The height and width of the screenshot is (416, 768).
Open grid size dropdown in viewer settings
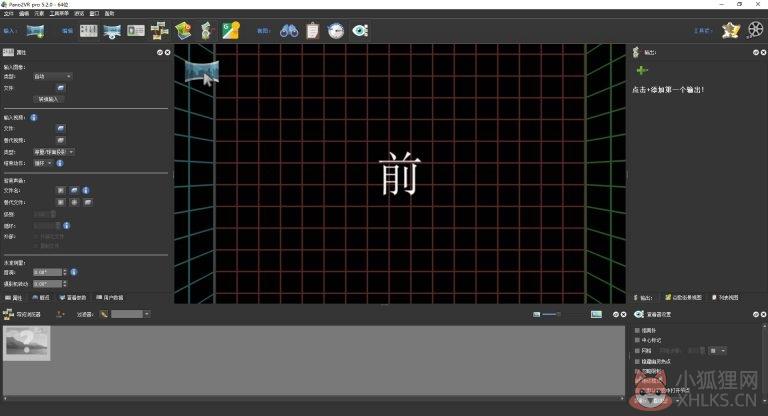coord(718,351)
